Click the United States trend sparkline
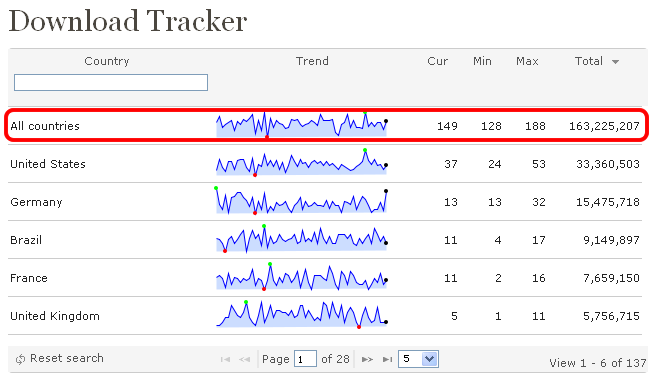The height and width of the screenshot is (383, 655). coord(302,162)
